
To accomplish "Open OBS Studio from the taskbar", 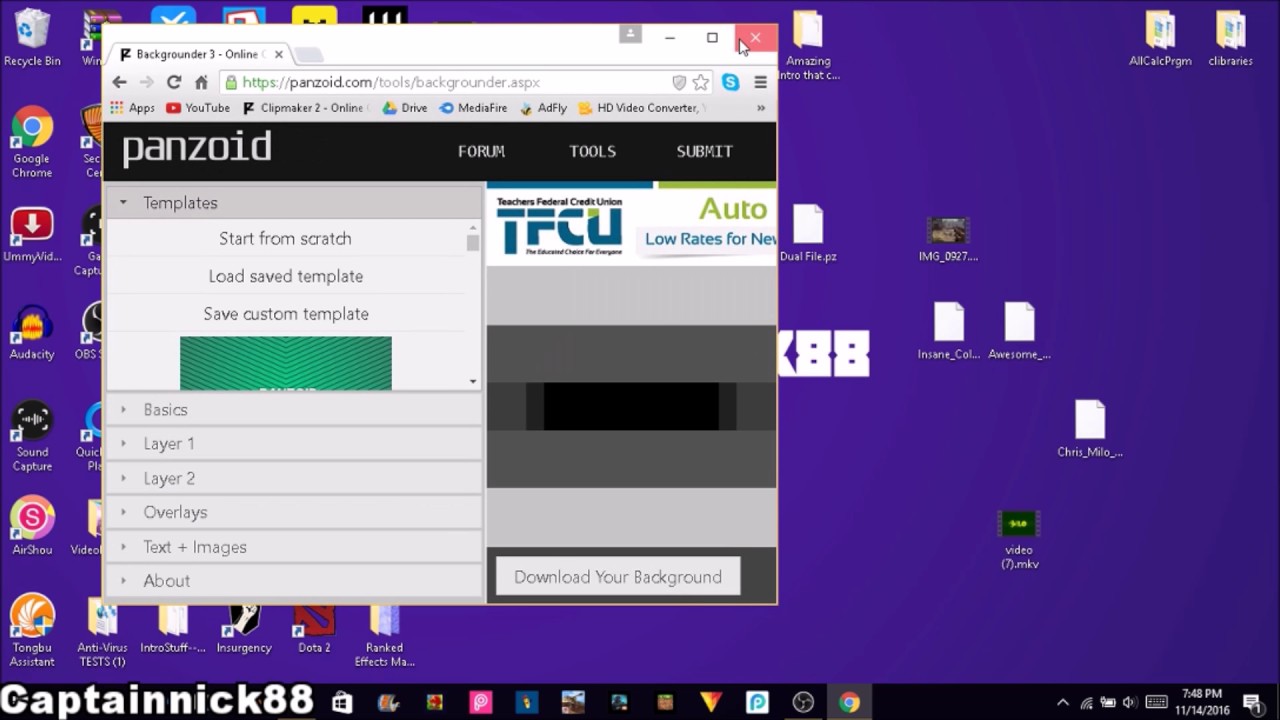I will (803, 703).
